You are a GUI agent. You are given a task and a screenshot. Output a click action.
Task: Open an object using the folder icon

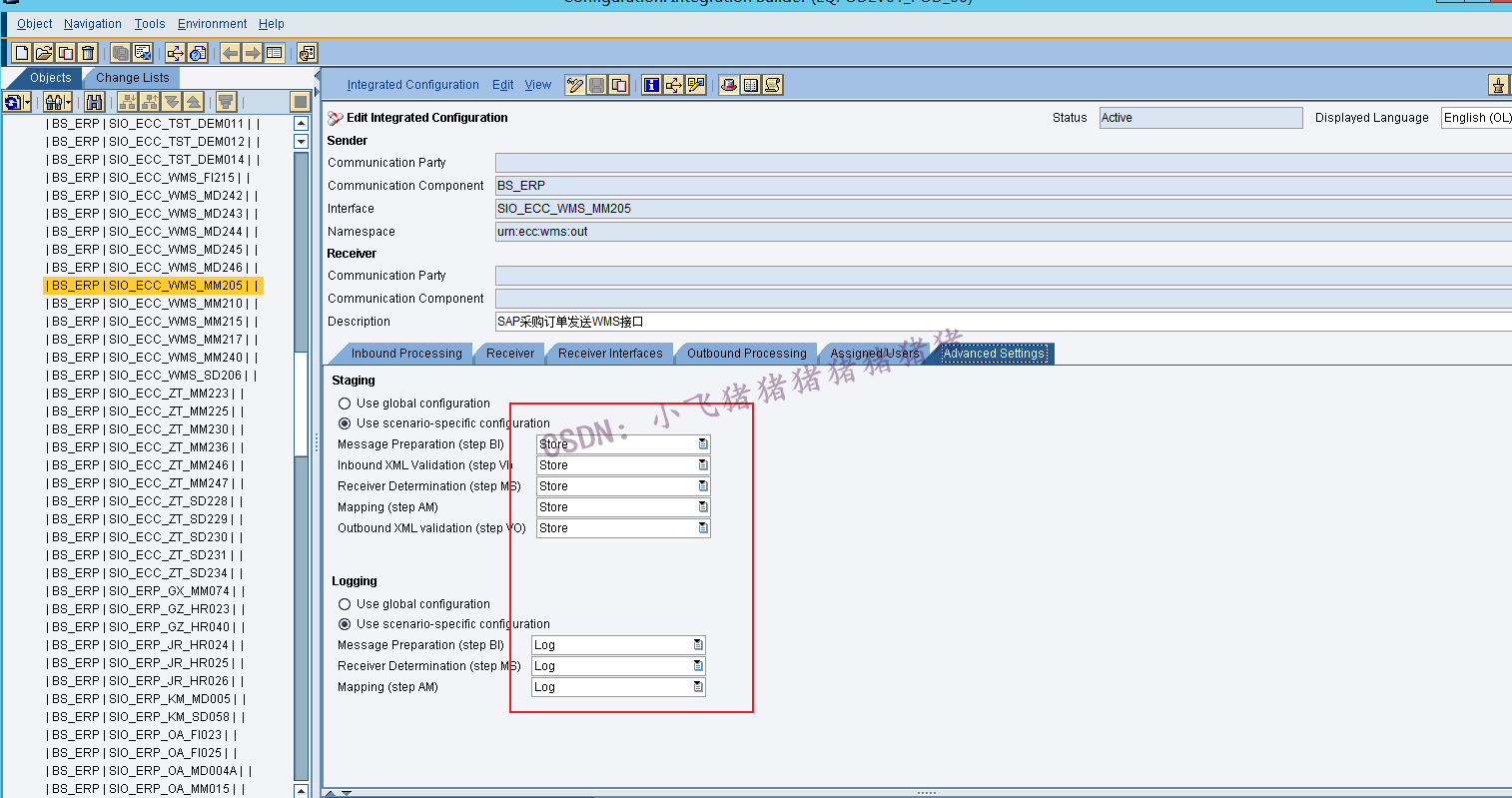pyautogui.click(x=42, y=52)
